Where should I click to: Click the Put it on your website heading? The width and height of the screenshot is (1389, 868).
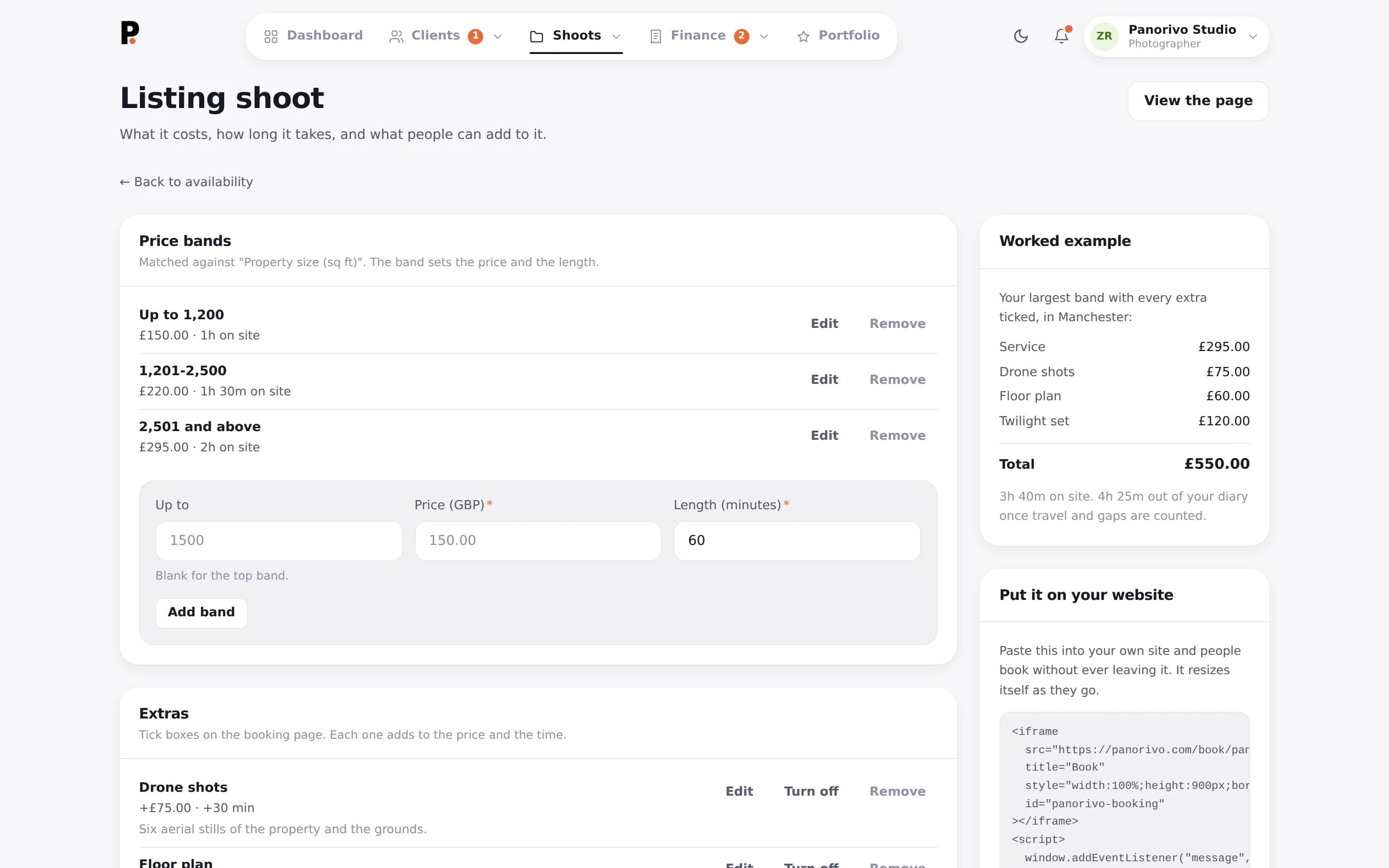[x=1086, y=596]
